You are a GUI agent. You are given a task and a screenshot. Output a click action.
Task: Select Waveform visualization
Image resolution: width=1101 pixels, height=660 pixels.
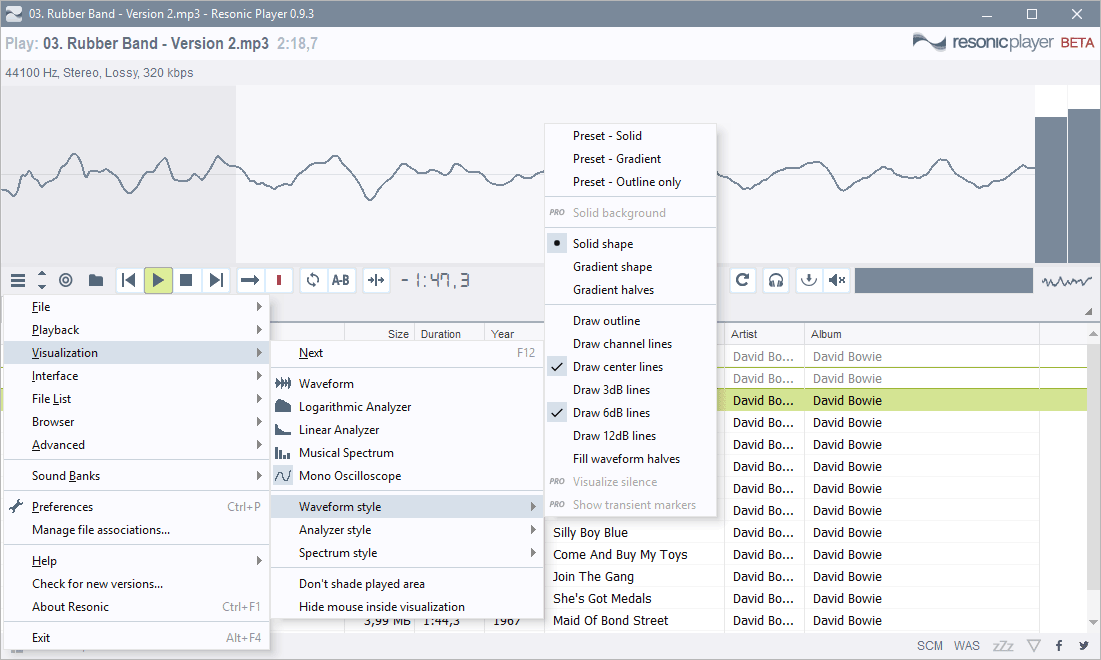[407, 383]
